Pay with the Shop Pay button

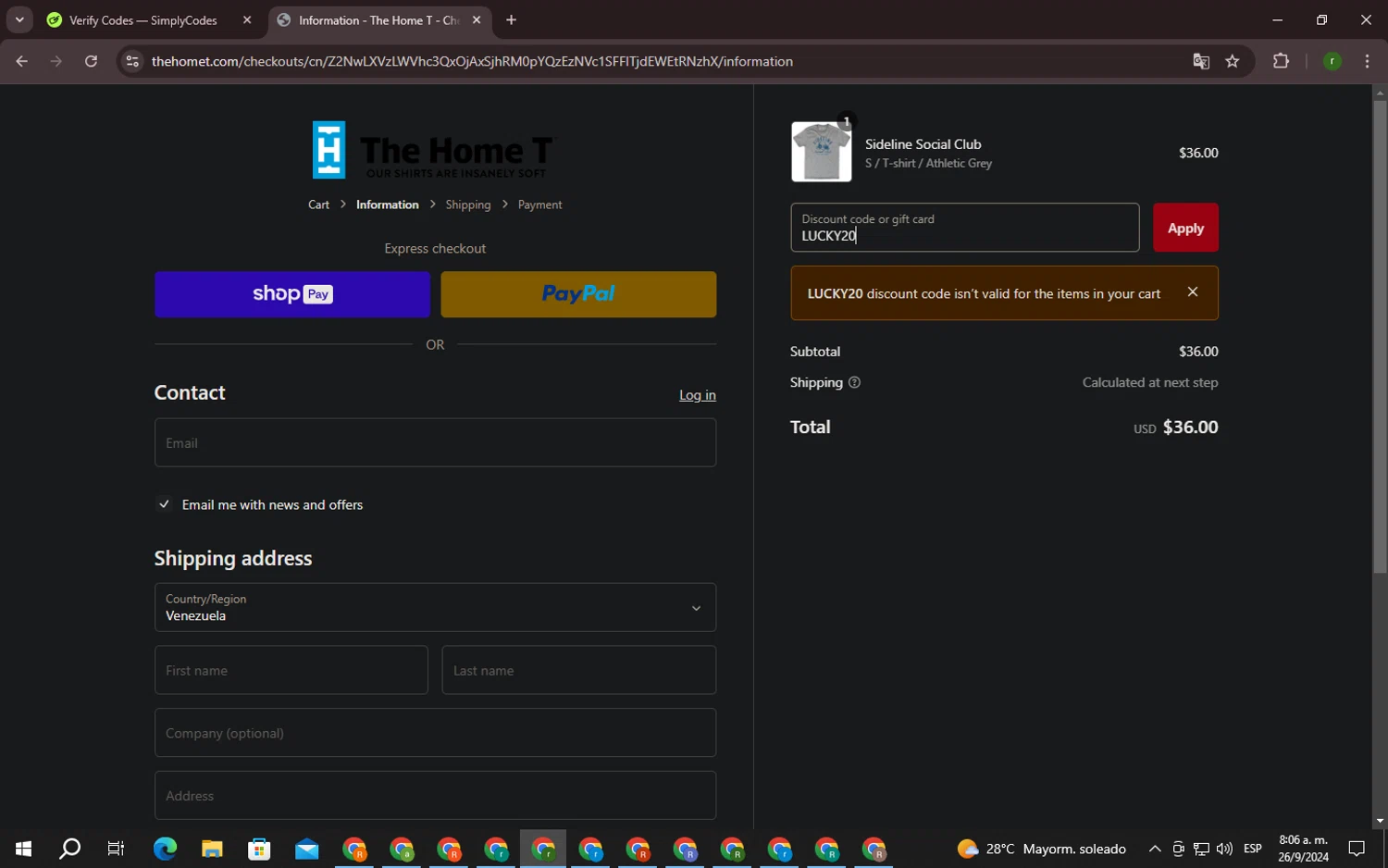(x=292, y=294)
